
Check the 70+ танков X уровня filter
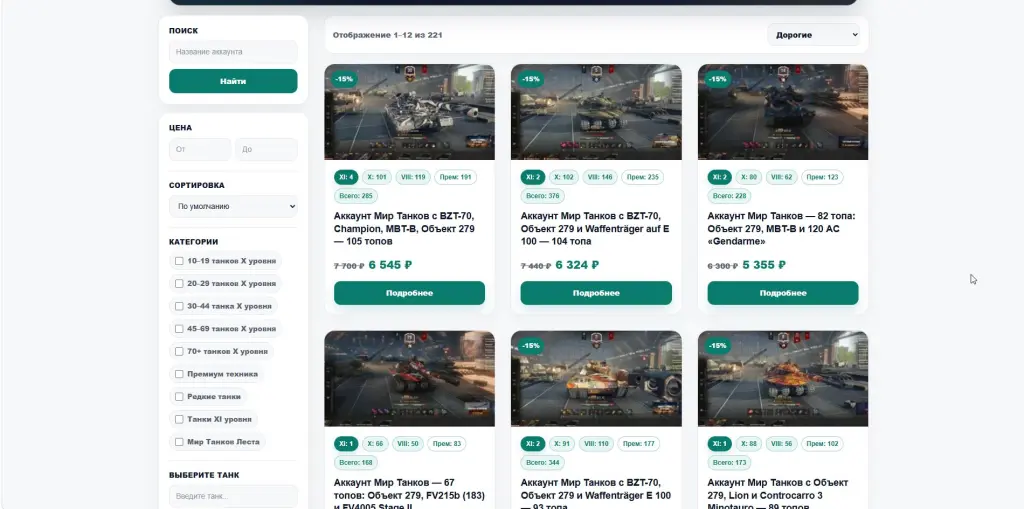pyautogui.click(x=179, y=352)
